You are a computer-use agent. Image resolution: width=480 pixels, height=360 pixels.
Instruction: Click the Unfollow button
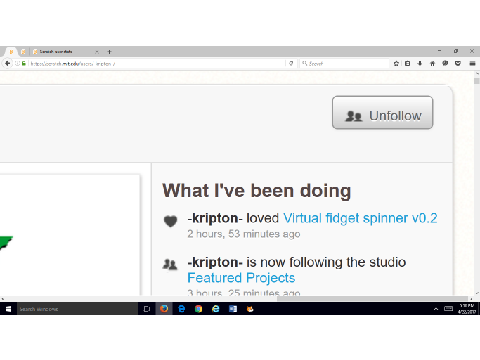tap(382, 112)
